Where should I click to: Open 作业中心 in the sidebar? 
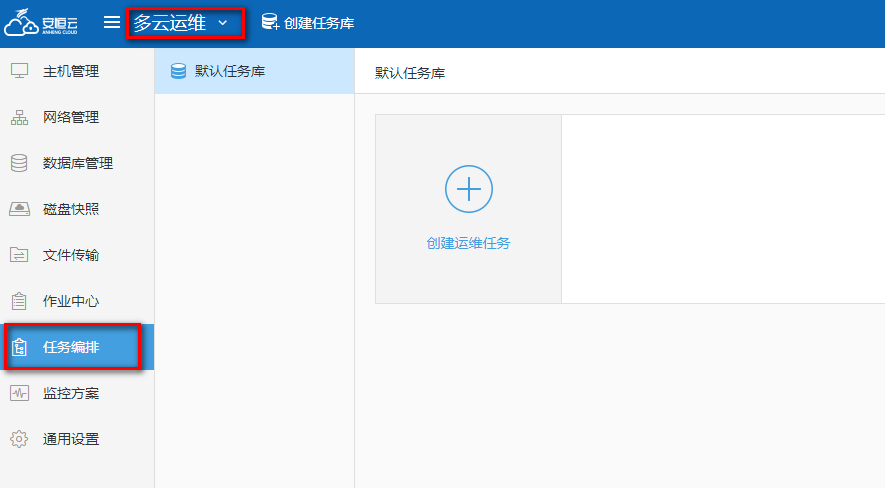tap(77, 301)
